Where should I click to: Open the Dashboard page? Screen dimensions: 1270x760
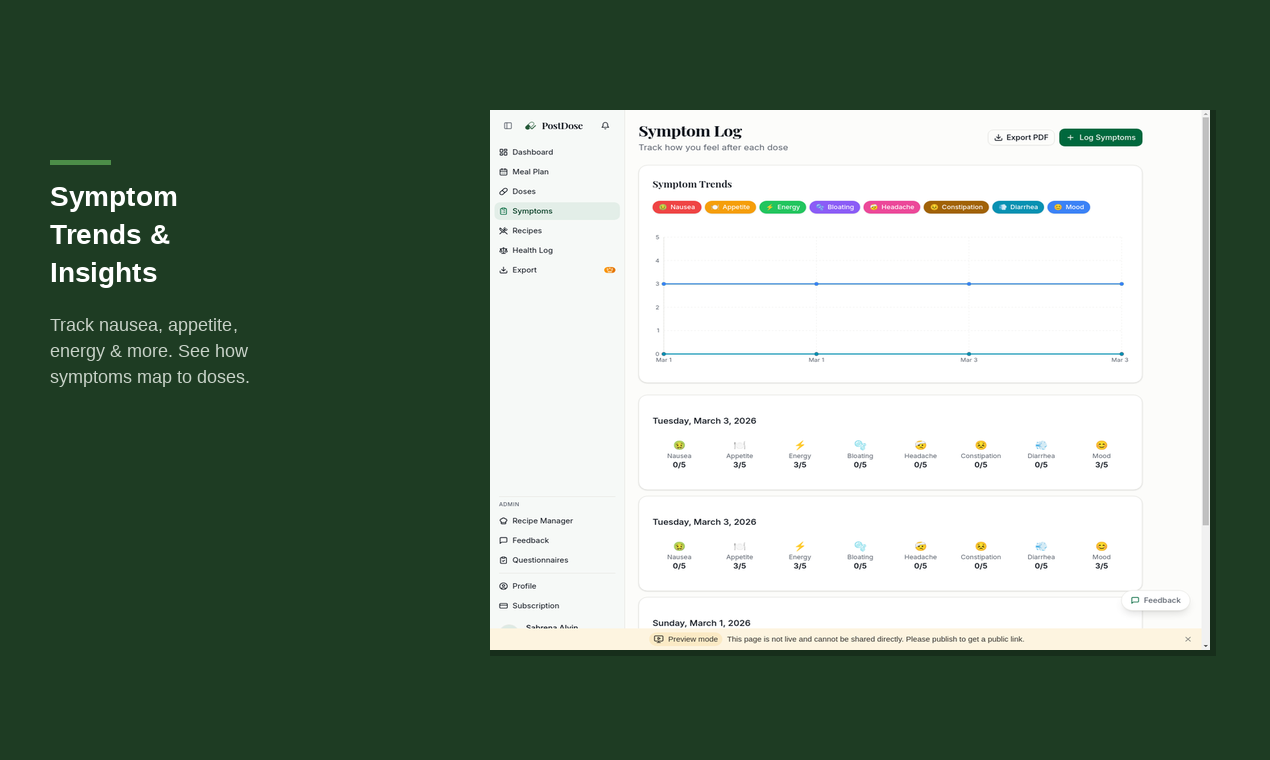coord(557,152)
